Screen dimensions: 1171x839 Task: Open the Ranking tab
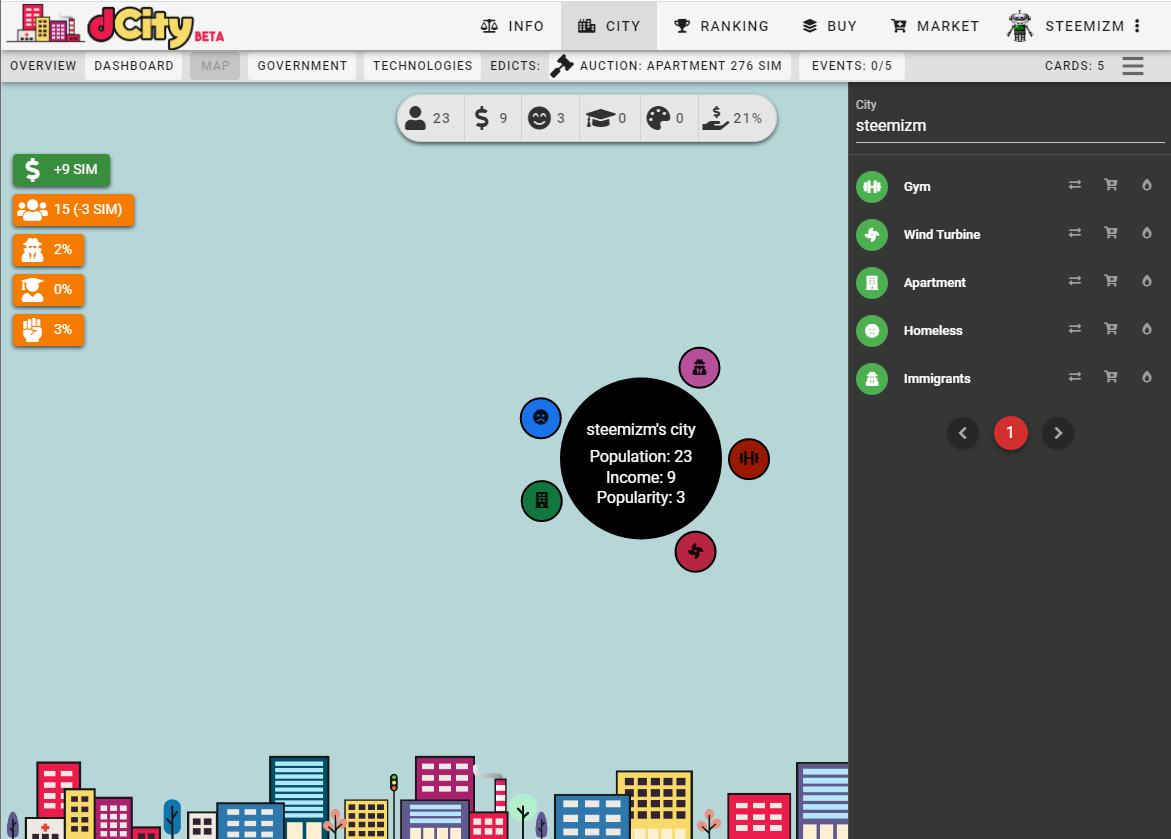(721, 26)
